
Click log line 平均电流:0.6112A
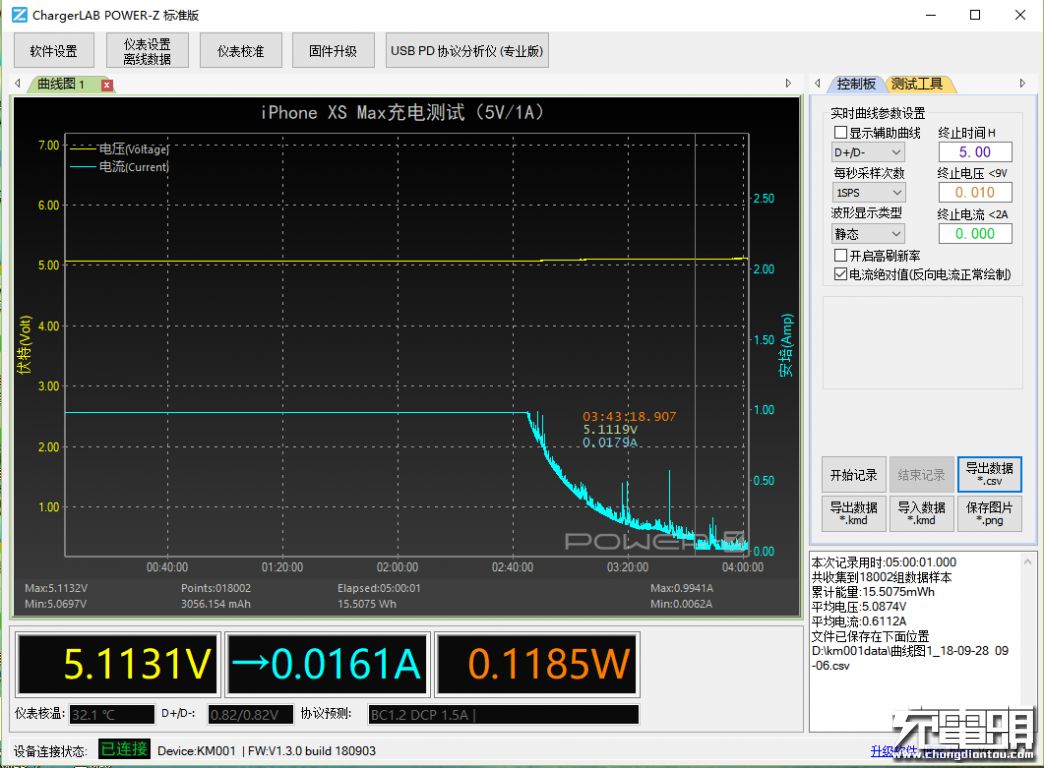tap(859, 621)
